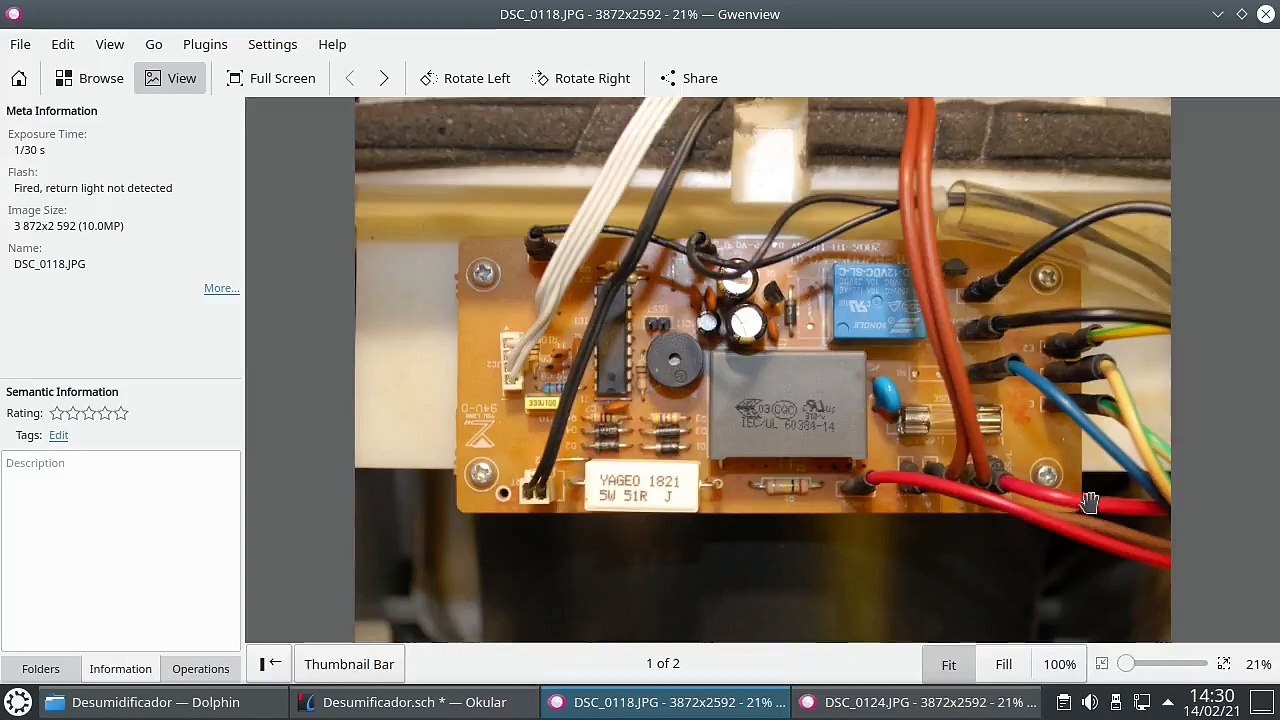Image resolution: width=1280 pixels, height=720 pixels.
Task: Click the "1/30 s" exposure time value
Action: 30,150
